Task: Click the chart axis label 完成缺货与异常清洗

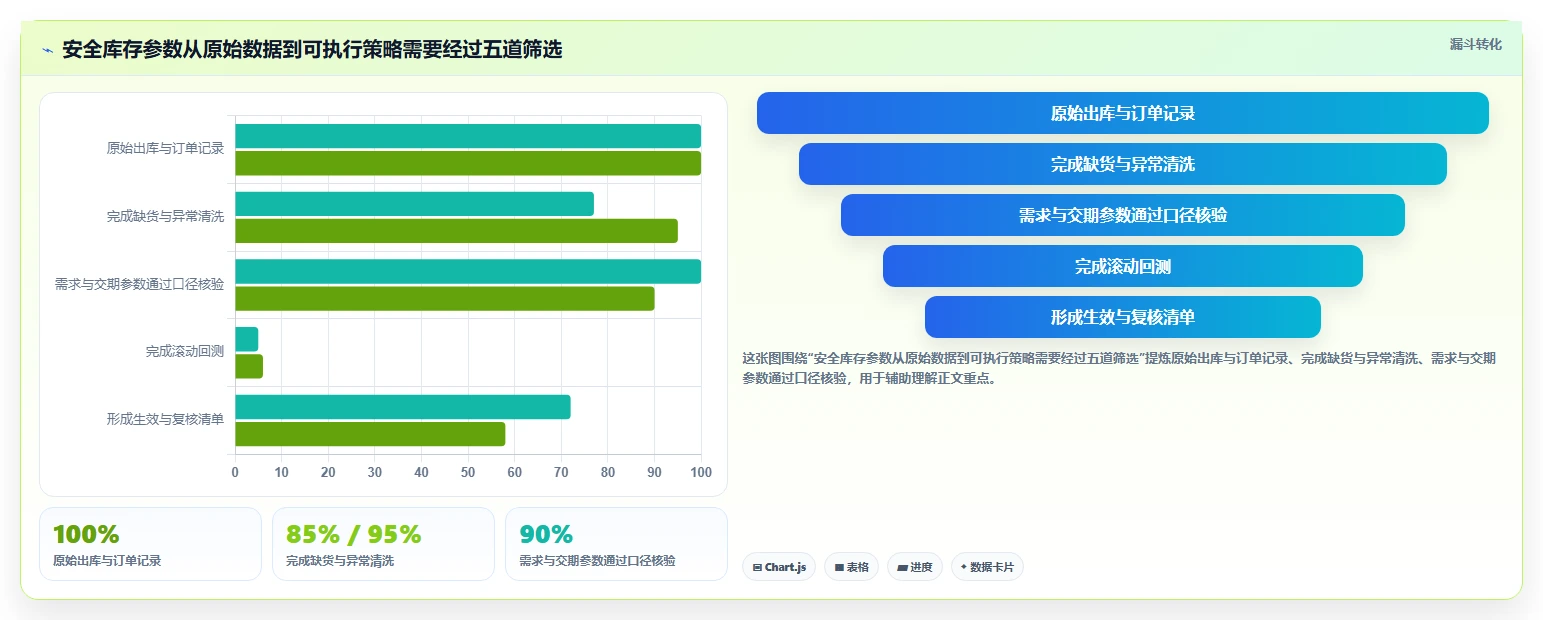Action: tap(165, 216)
